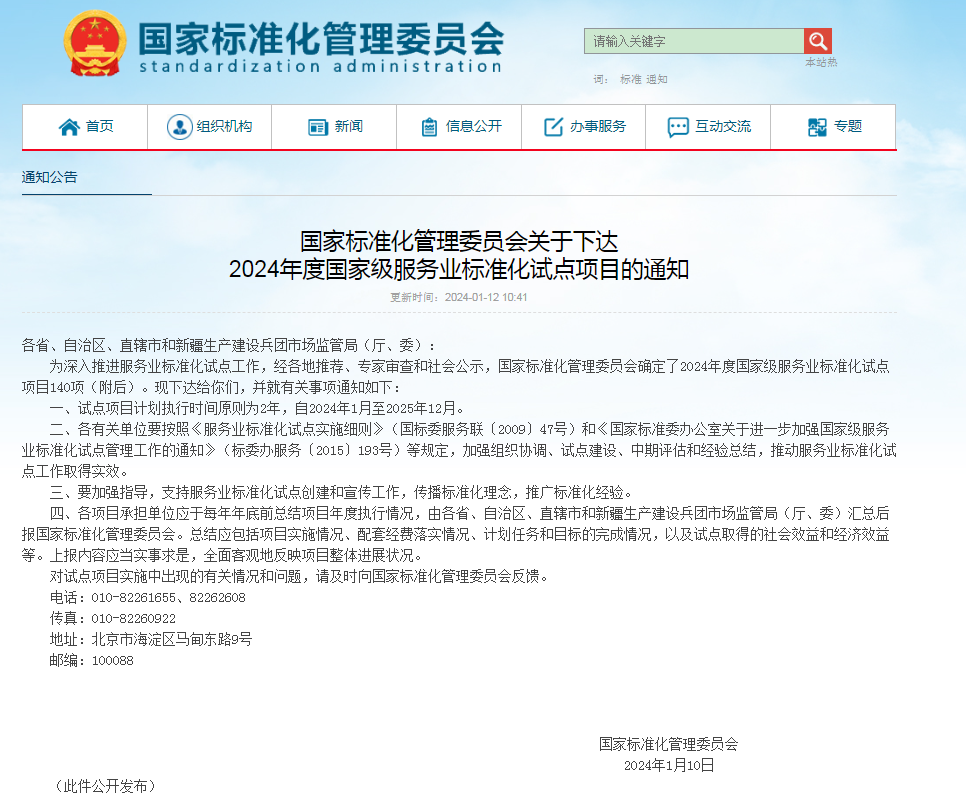Open the 信息公开 navigation item
Screen dimensions: 966x810
coord(459,127)
